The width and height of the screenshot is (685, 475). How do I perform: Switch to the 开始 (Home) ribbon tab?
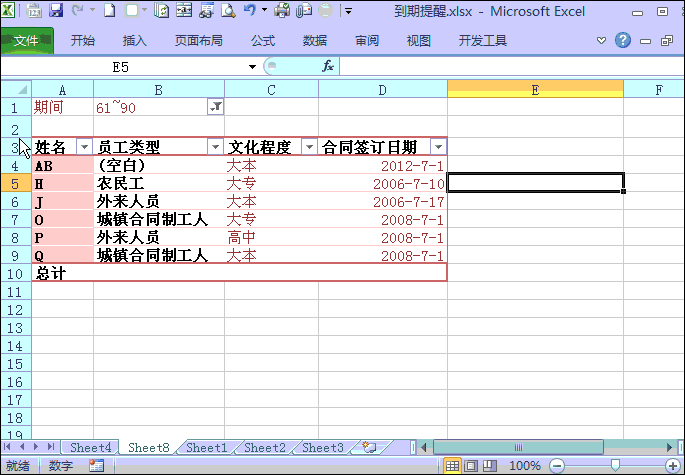coord(83,41)
